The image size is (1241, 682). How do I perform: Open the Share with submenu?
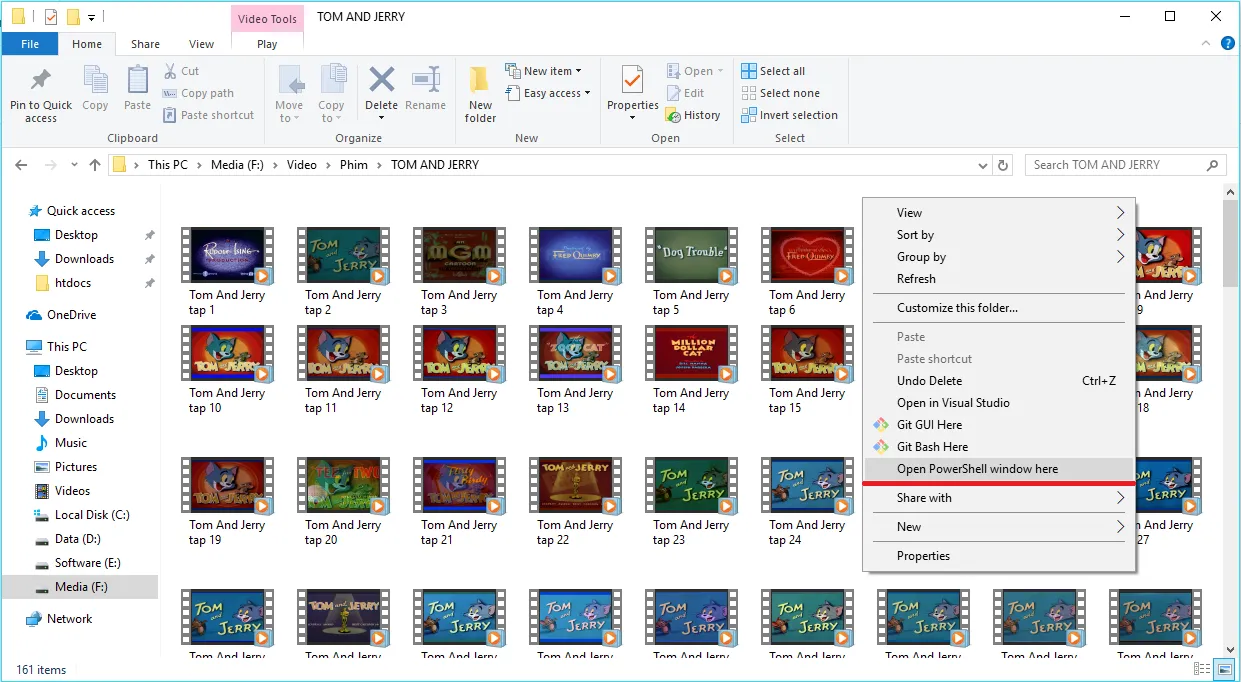tap(999, 498)
